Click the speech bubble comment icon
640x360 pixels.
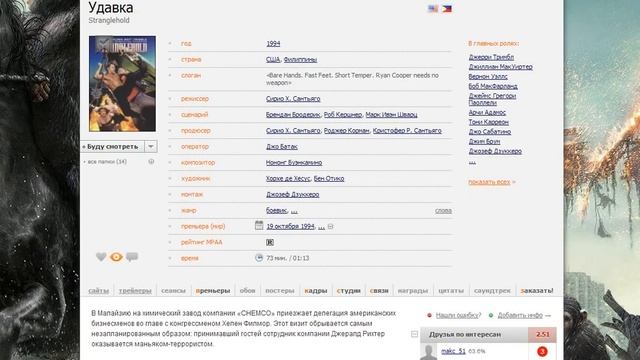tap(132, 257)
